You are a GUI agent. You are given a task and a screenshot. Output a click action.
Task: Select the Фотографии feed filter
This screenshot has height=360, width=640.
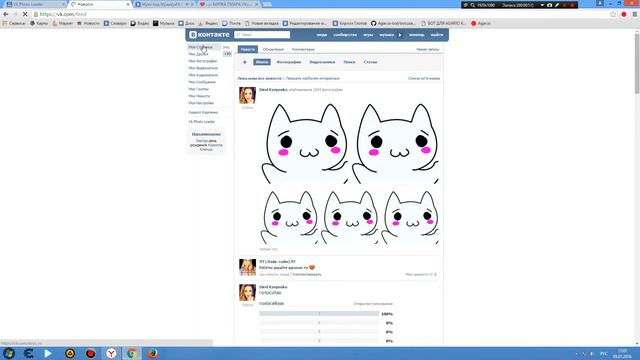[289, 62]
